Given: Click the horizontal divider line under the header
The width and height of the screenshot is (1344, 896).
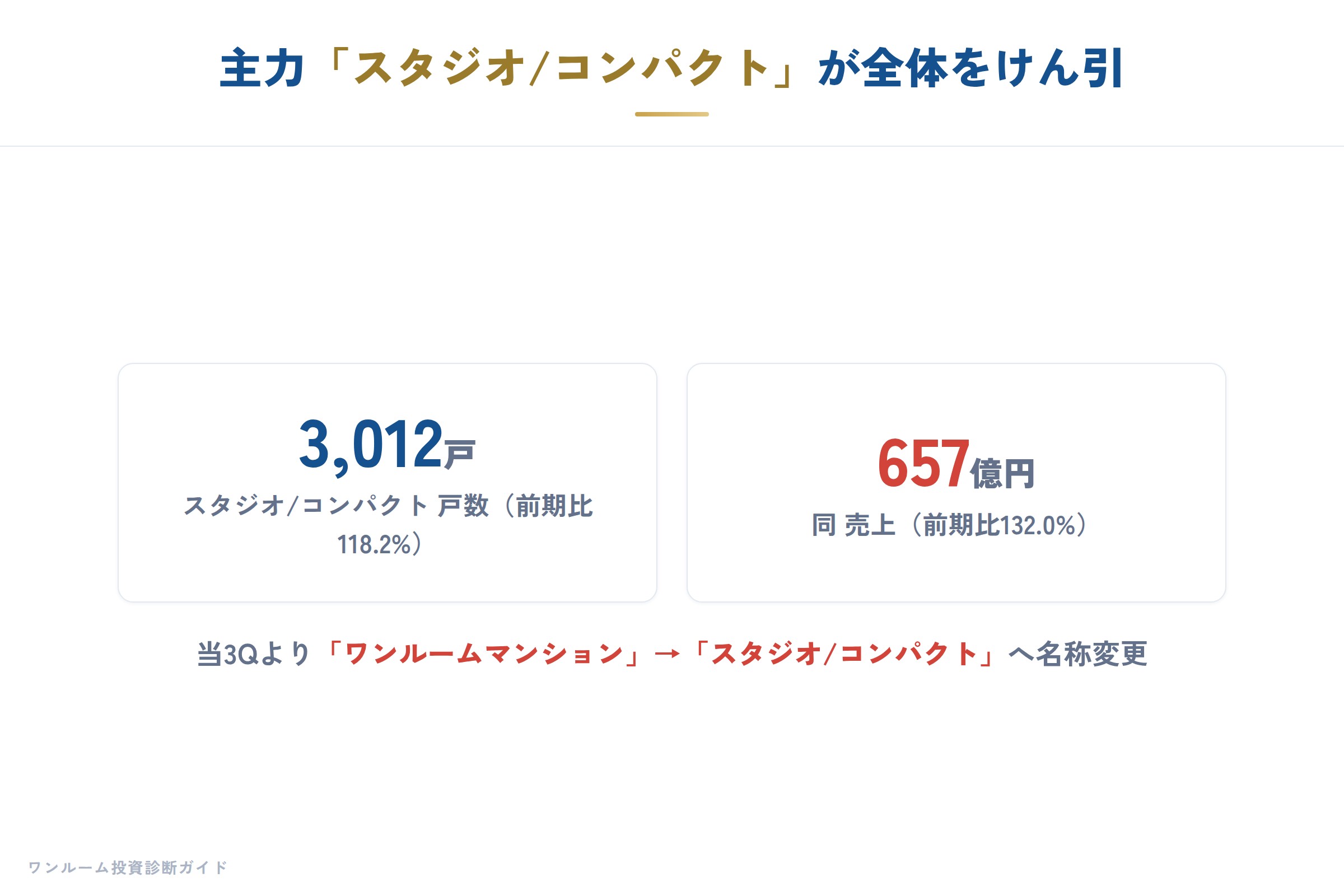Looking at the screenshot, I should point(672,146).
